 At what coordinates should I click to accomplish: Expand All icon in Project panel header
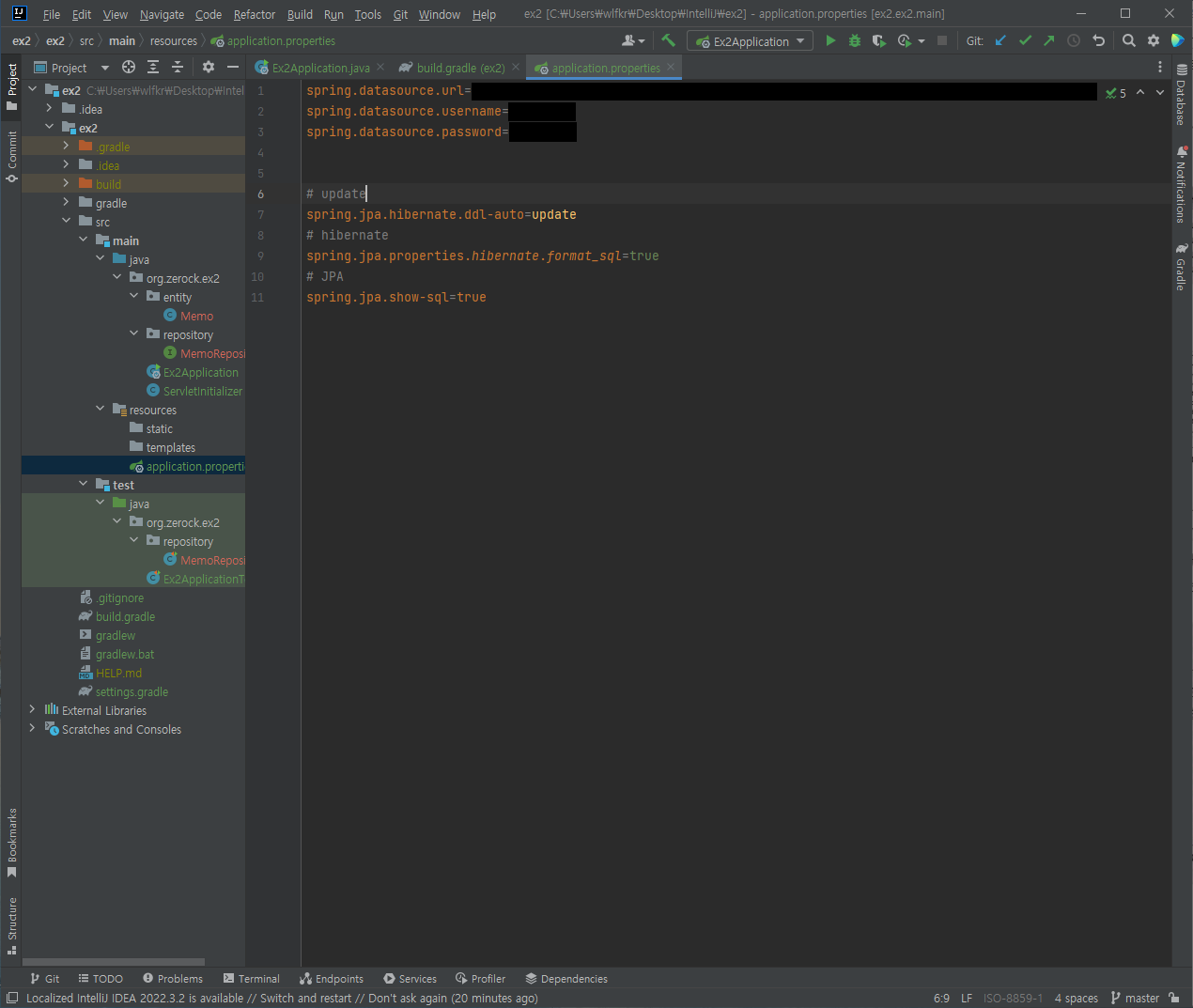(x=153, y=67)
